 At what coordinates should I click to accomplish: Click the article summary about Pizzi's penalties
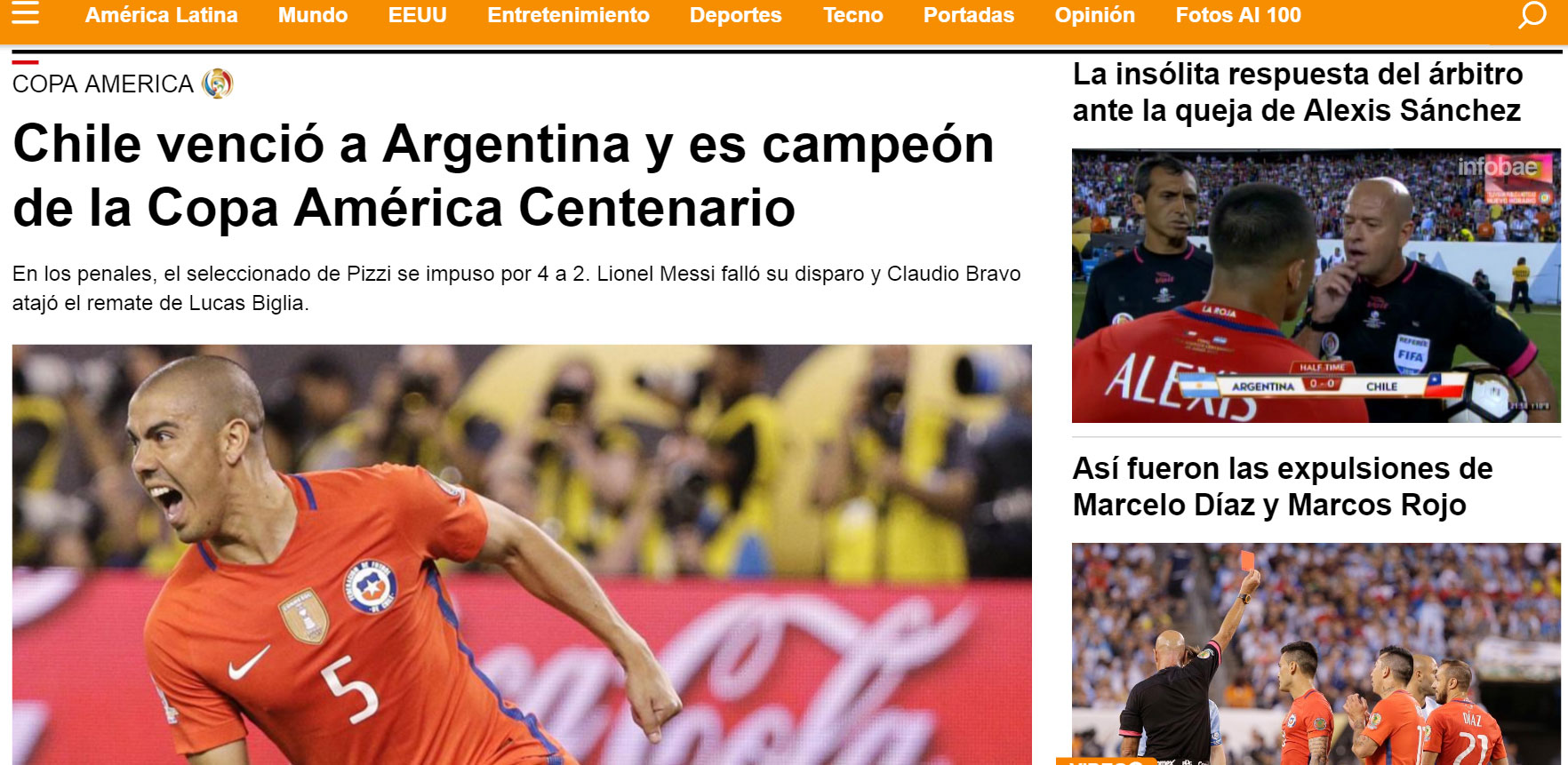point(516,288)
